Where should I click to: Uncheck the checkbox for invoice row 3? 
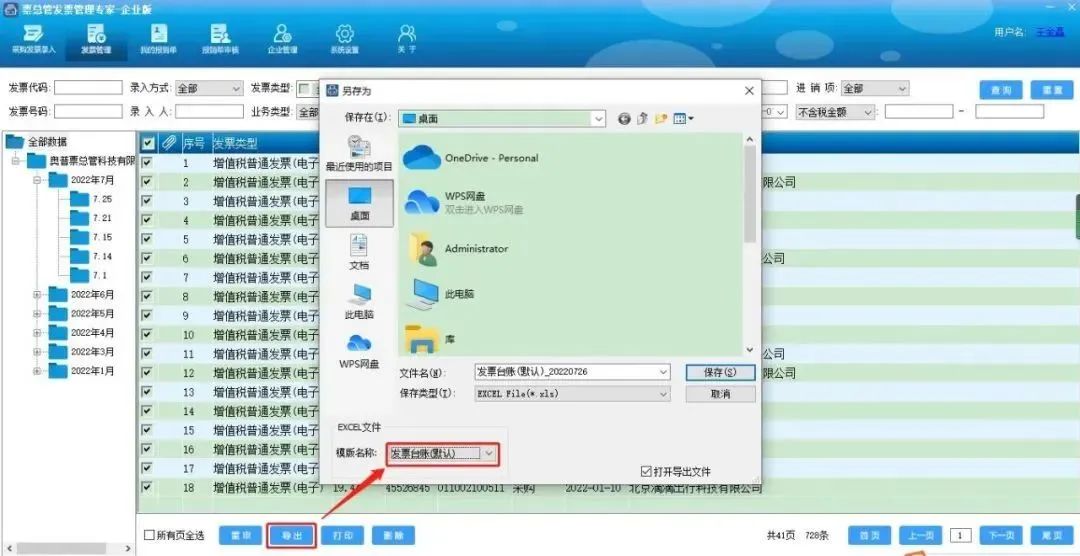[147, 201]
